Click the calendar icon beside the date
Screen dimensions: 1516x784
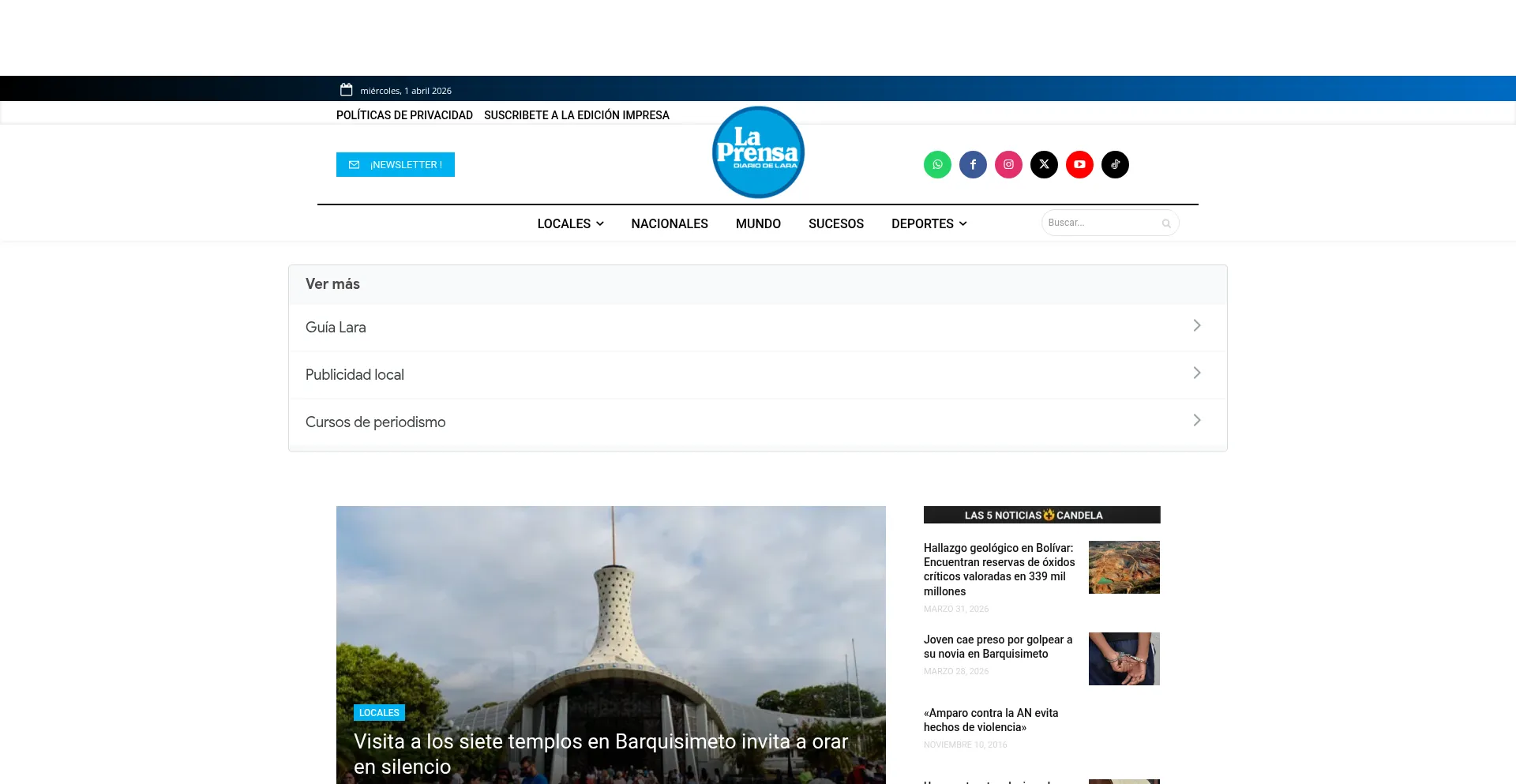tap(346, 89)
